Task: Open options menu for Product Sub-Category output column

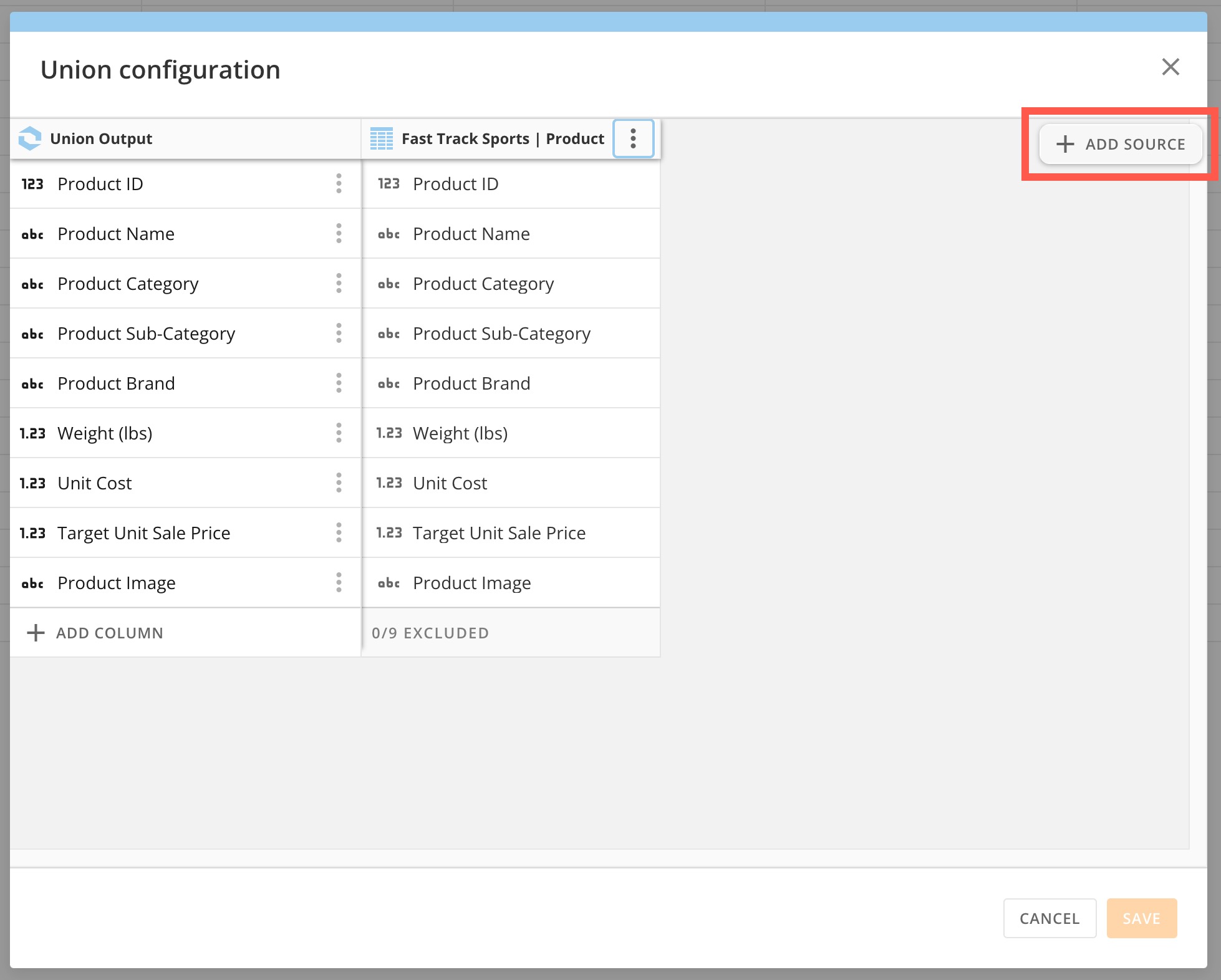Action: 339,334
